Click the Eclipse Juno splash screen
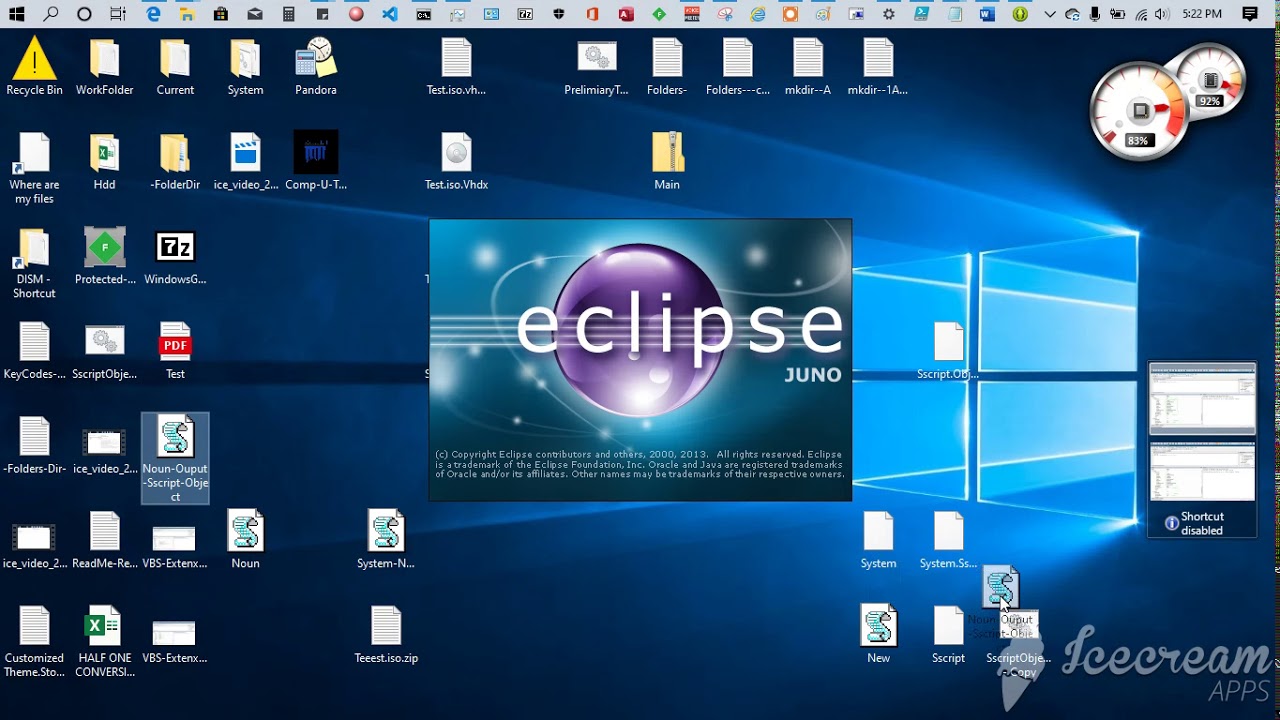Screen dimensions: 1280x720 (x=640, y=360)
